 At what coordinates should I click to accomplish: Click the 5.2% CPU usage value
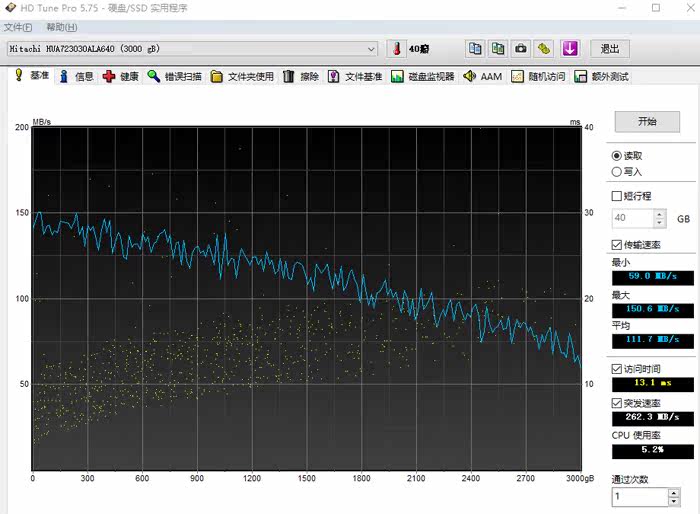(x=653, y=451)
